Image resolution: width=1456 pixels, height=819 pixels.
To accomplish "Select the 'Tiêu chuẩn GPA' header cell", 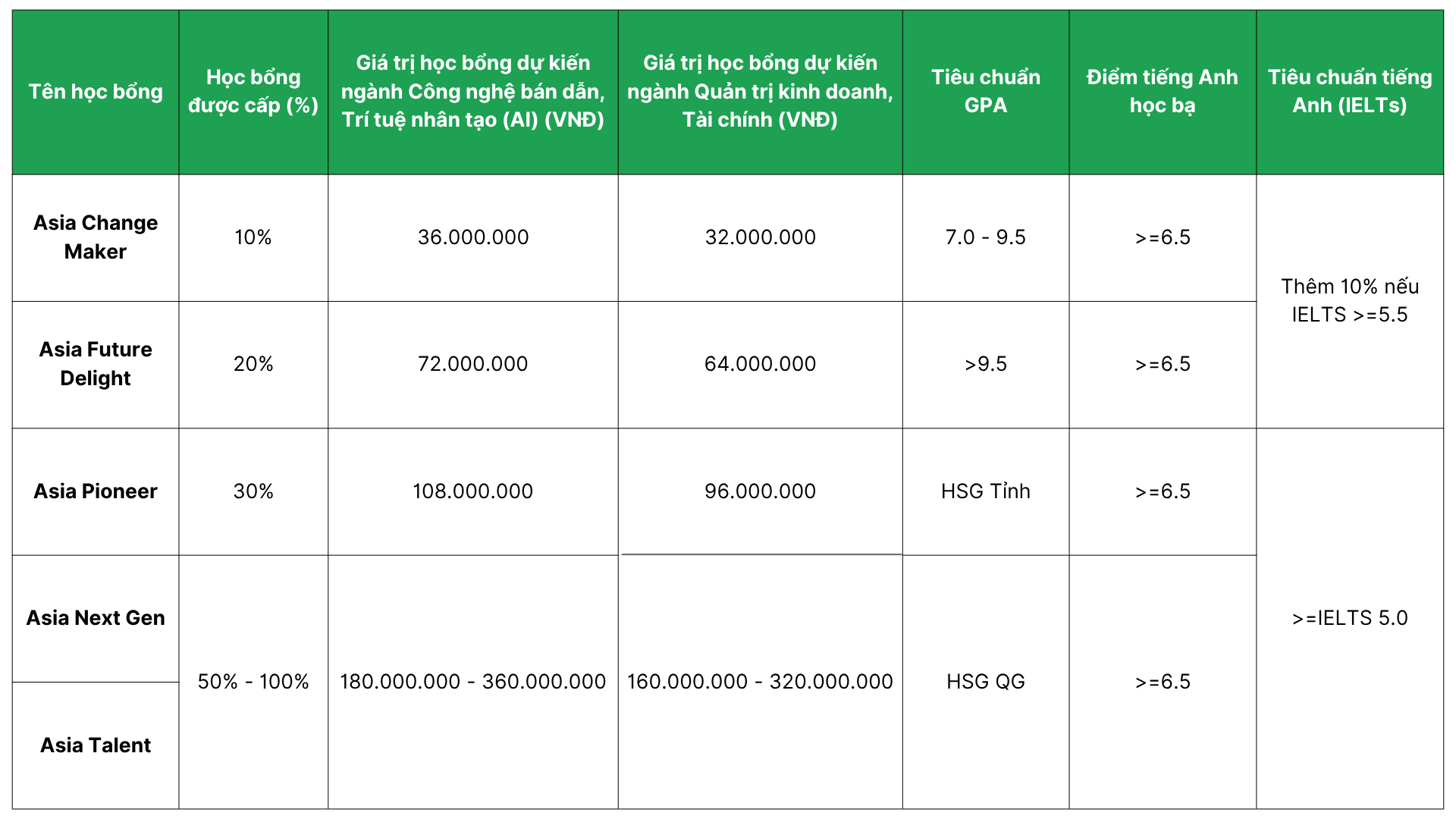I will (986, 92).
